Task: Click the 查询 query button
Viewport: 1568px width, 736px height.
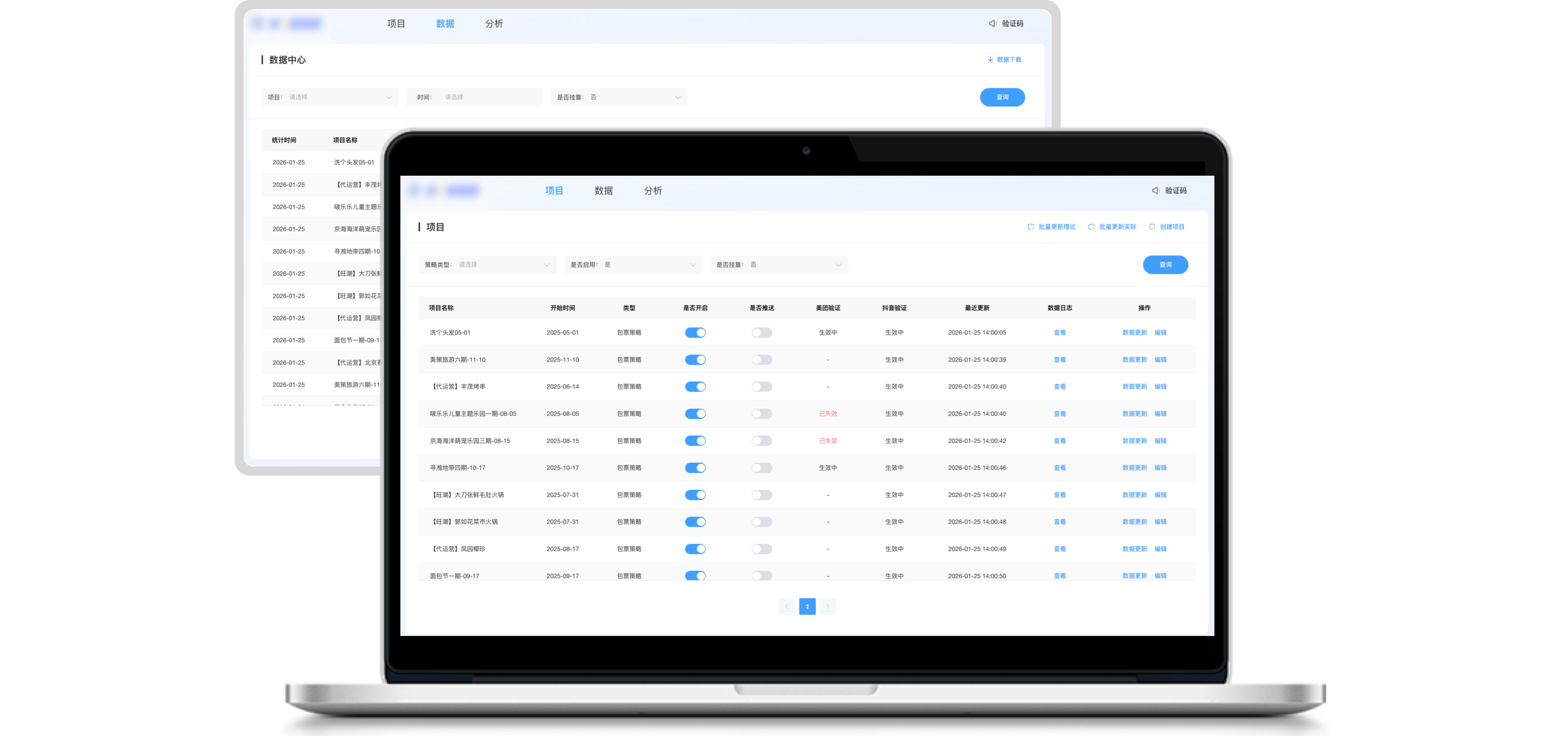Action: 1165,264
